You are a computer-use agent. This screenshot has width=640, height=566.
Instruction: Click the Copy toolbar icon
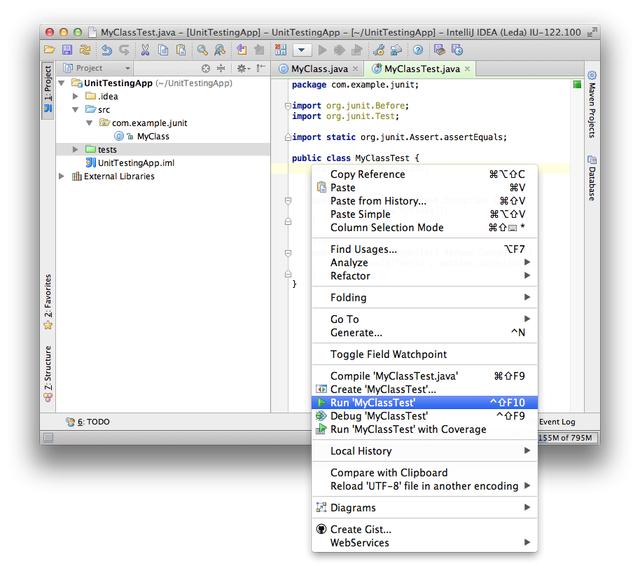[x=163, y=50]
